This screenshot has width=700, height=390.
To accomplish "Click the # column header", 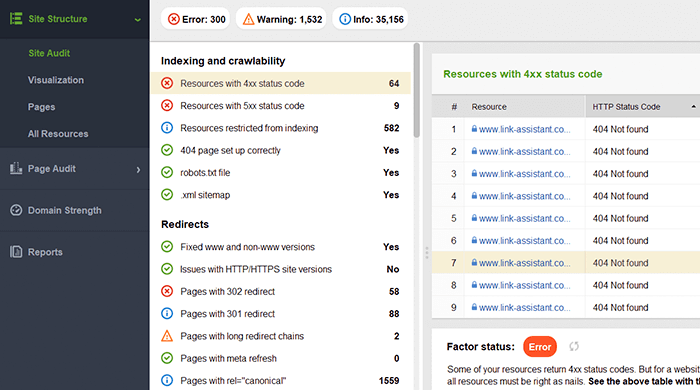I will 448,107.
